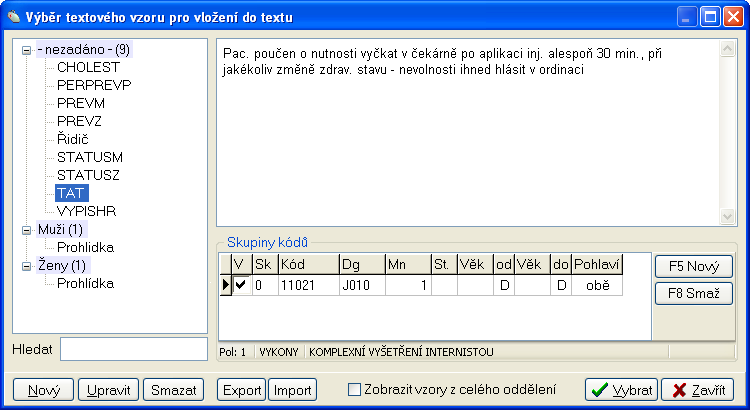Viewport: 750px width, 410px height.
Task: Click the Export button
Action: (242, 390)
